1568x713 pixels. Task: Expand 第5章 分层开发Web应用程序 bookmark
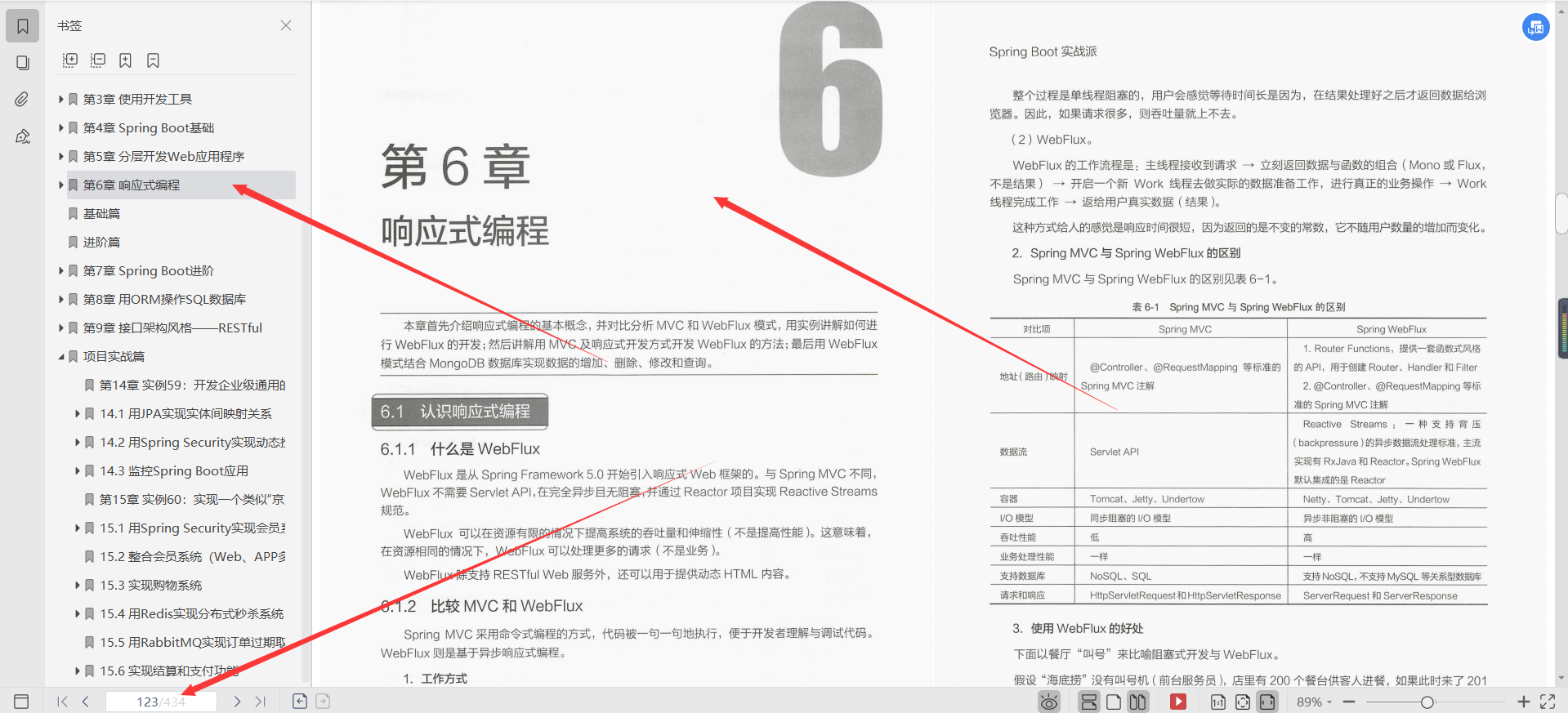point(61,156)
